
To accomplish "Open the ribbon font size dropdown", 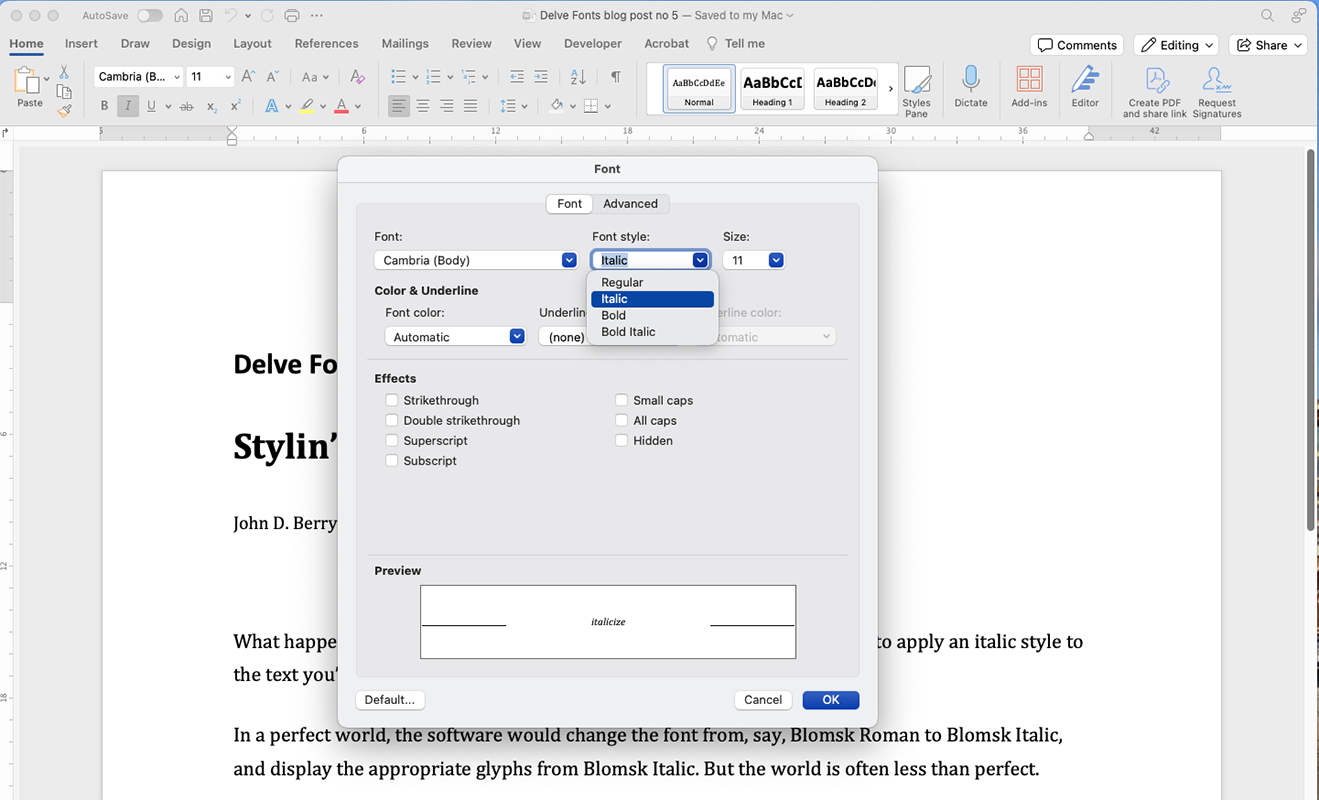I will 228,77.
